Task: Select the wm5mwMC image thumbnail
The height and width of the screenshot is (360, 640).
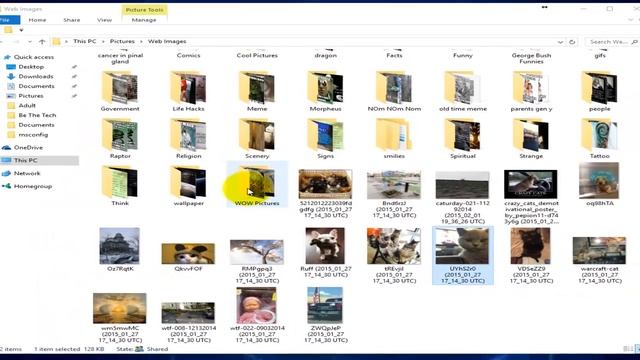Action: click(x=120, y=309)
